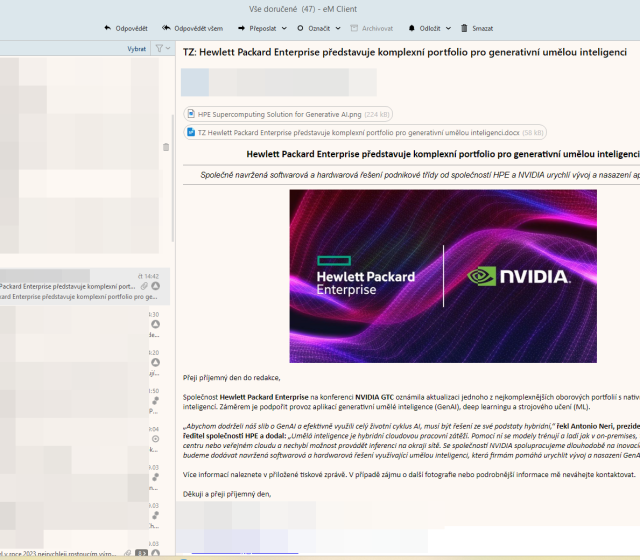The image size is (640, 560).
Task: Expand the Odložit dropdown arrow
Action: (x=448, y=28)
